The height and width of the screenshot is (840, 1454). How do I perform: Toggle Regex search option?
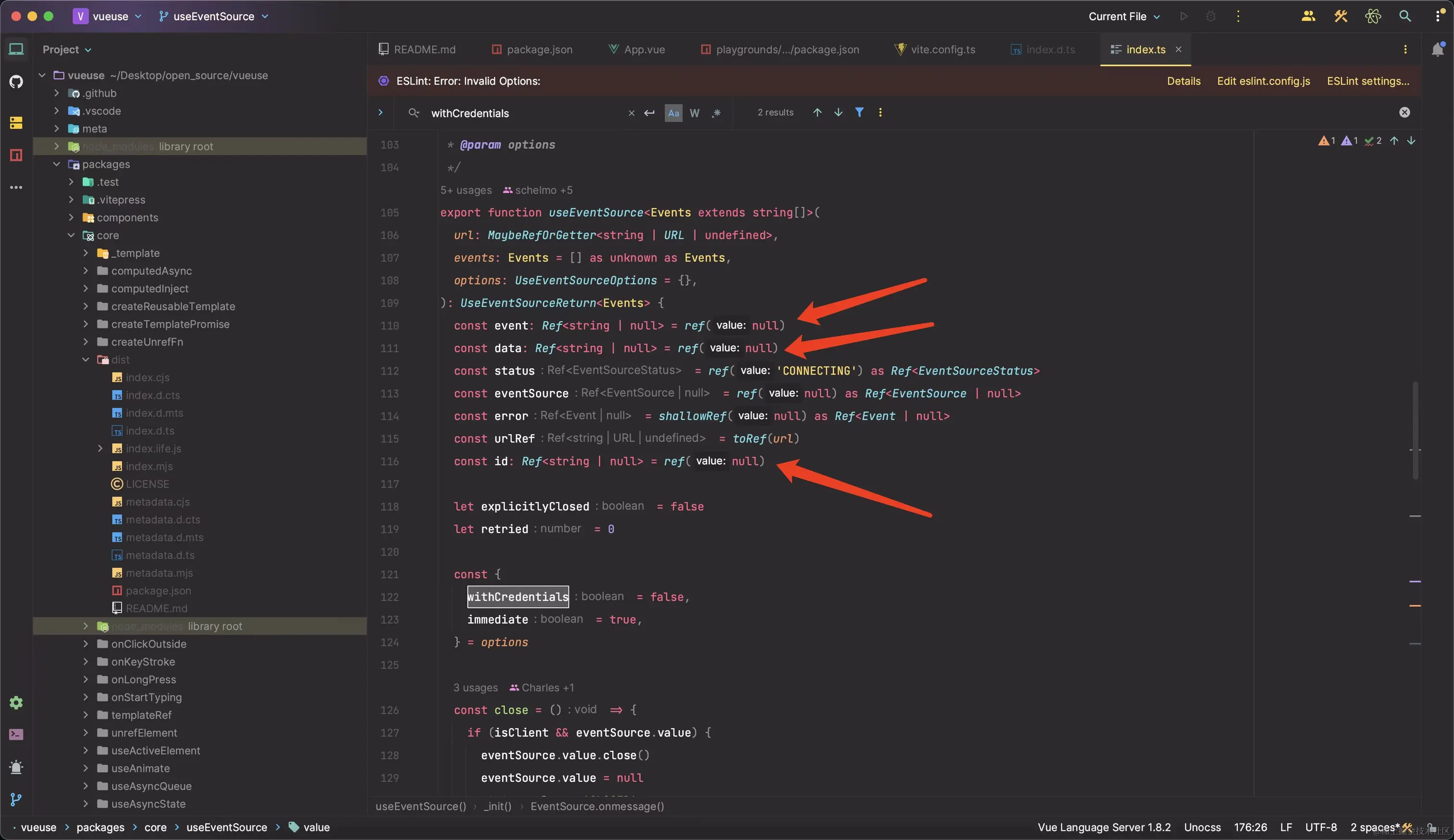716,113
